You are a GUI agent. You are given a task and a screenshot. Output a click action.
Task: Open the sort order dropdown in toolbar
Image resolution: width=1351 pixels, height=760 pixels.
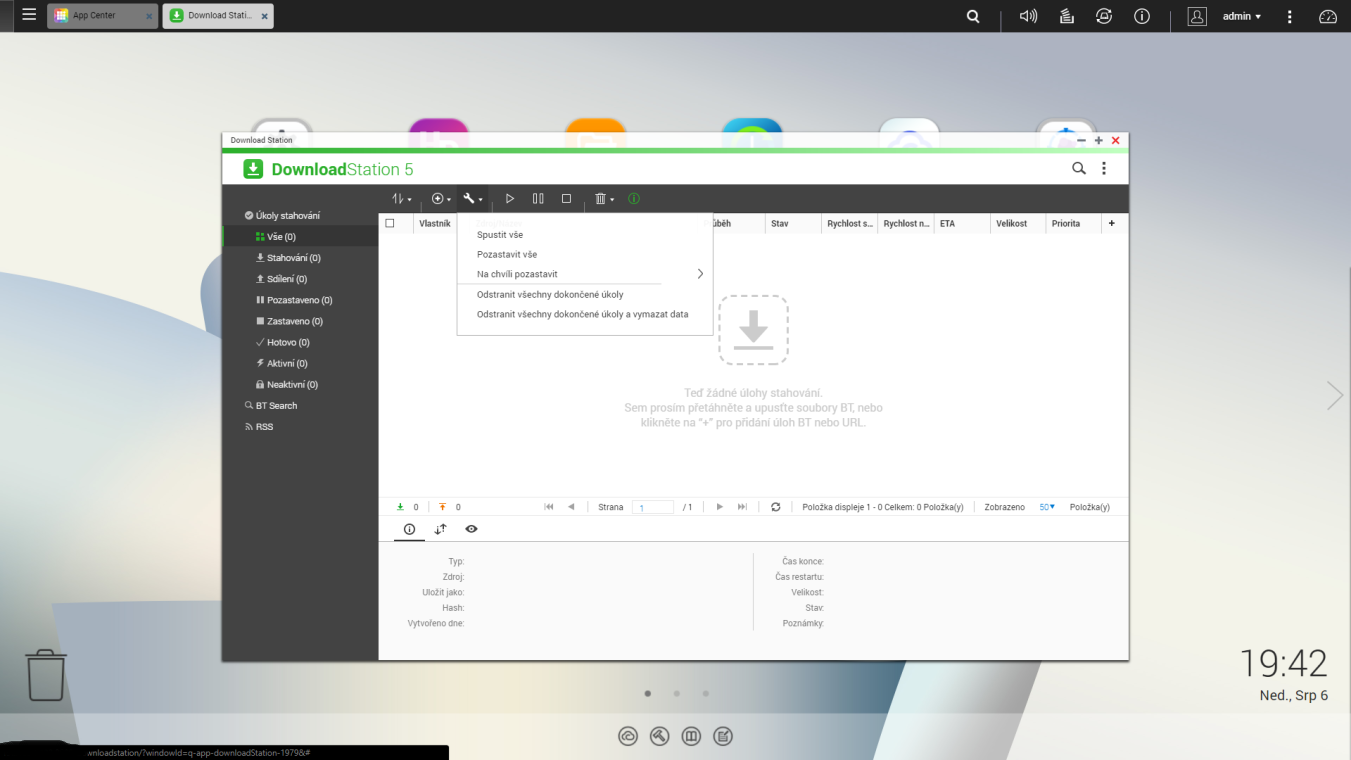(x=401, y=199)
